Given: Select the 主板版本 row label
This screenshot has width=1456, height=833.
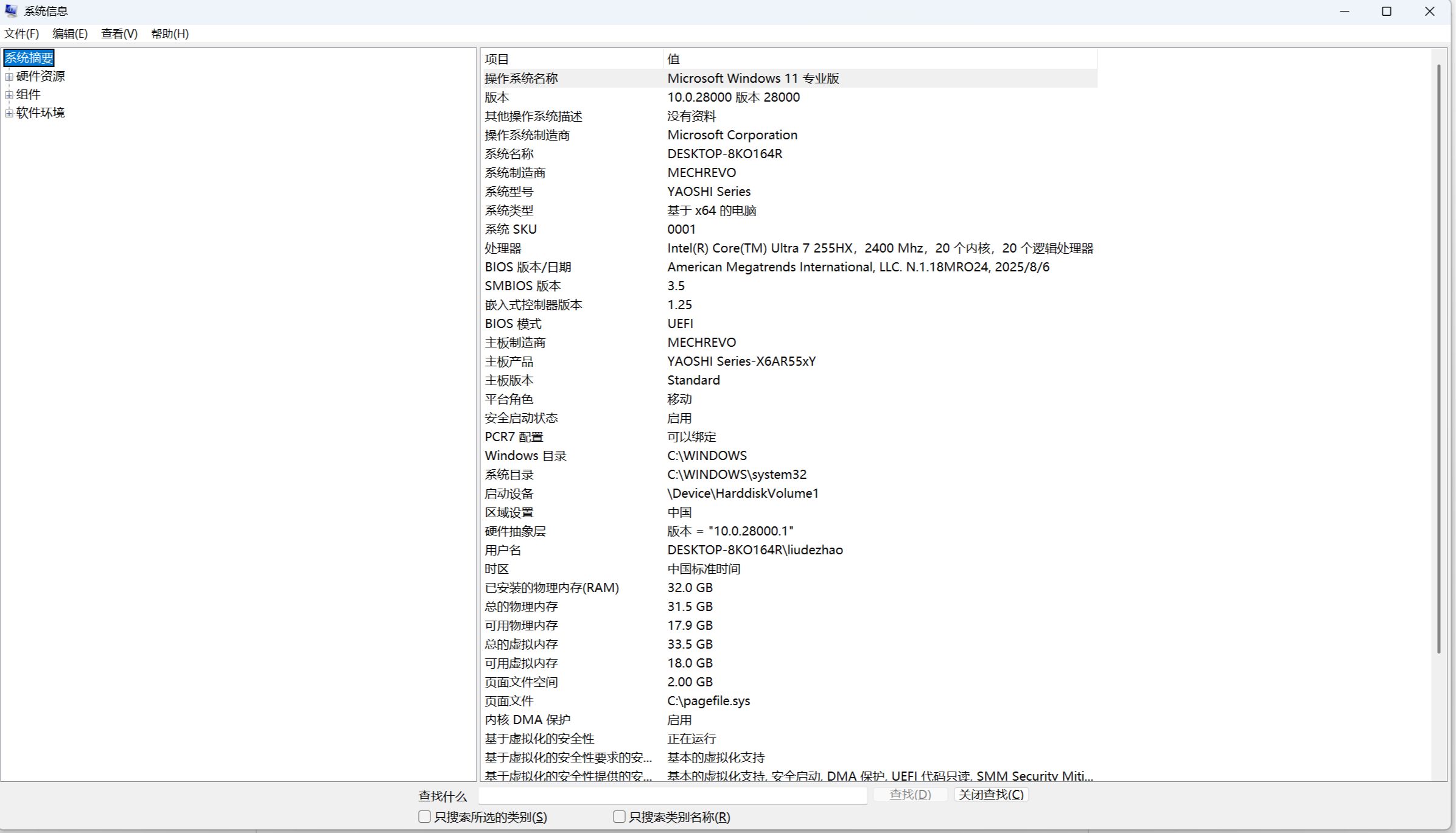Looking at the screenshot, I should point(509,380).
